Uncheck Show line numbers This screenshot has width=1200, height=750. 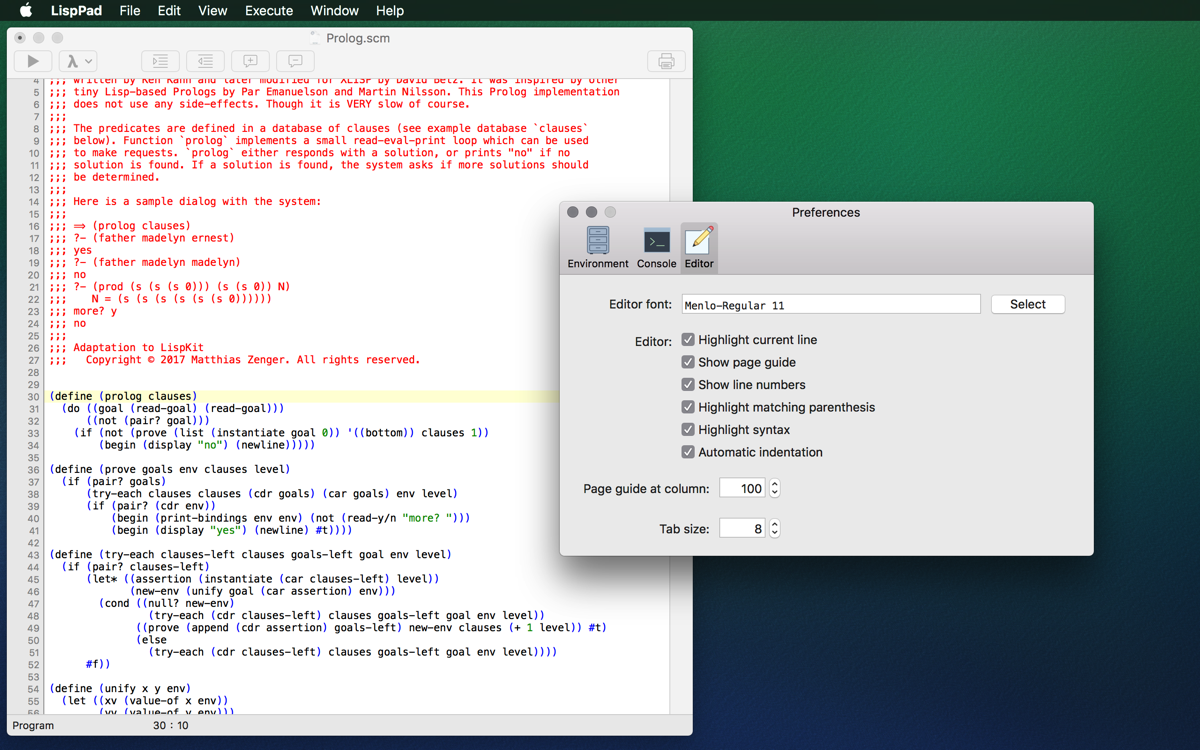coord(688,385)
